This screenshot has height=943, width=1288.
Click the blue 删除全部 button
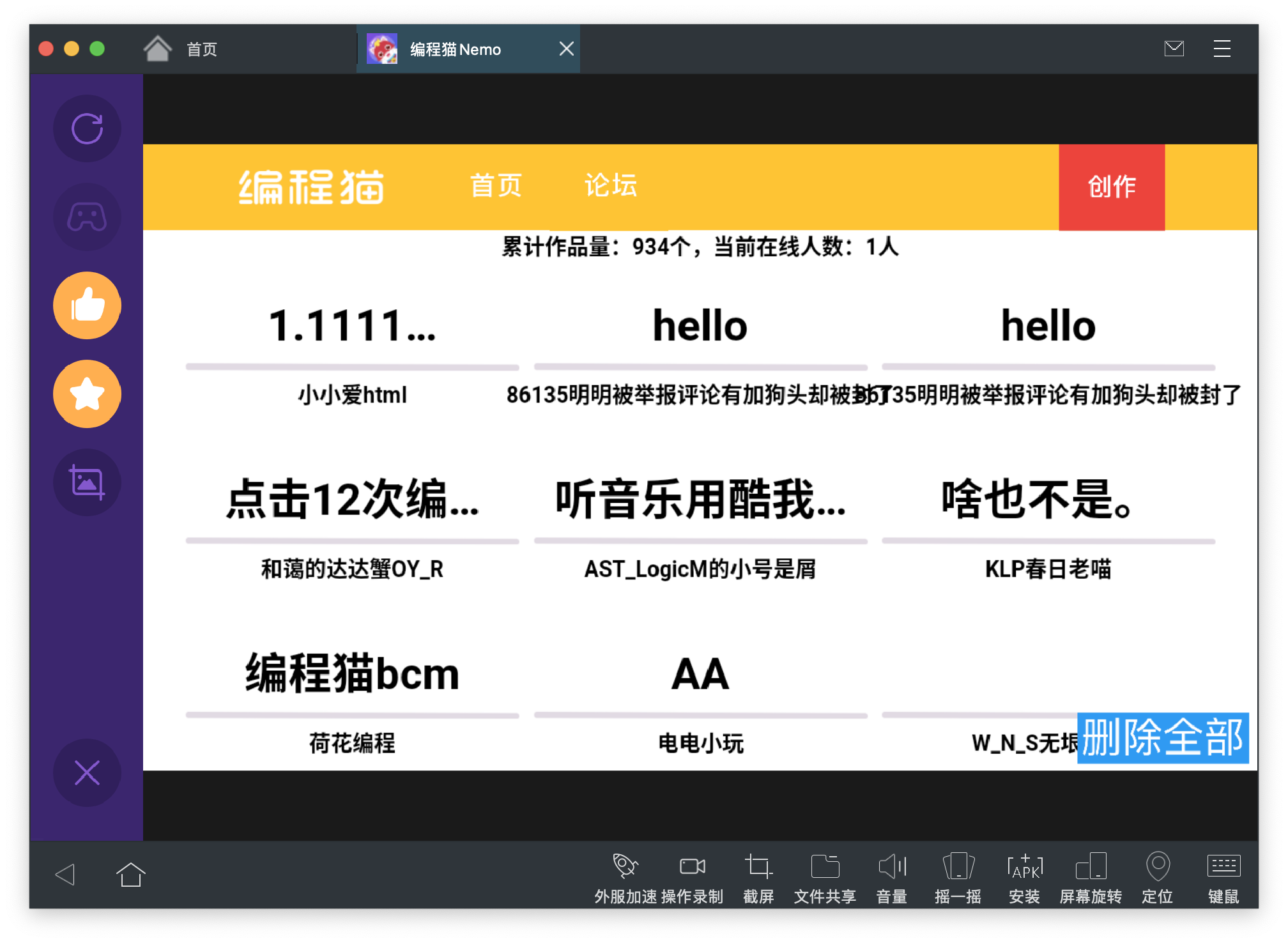1163,738
